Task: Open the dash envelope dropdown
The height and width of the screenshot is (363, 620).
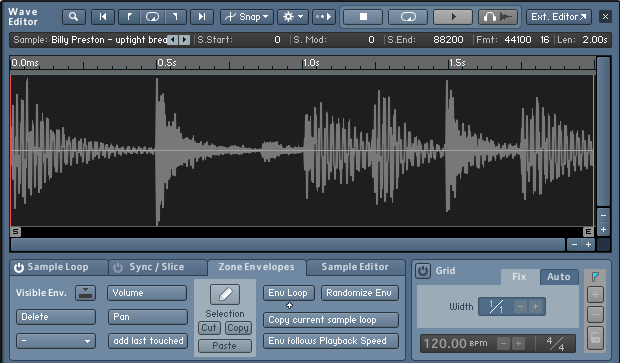Action: pyautogui.click(x=56, y=341)
